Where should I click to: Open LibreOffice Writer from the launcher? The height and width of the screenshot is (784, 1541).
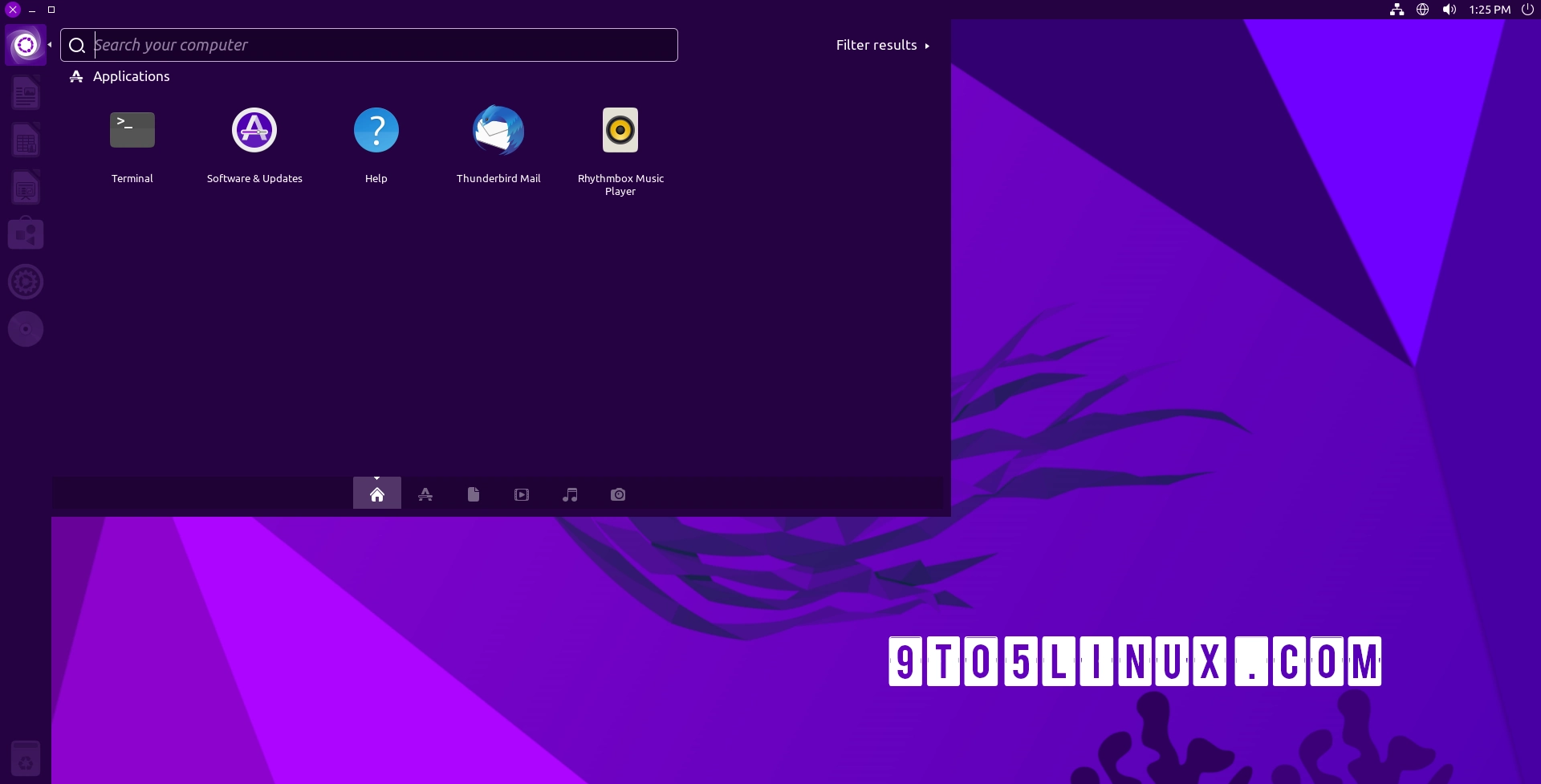coord(26,92)
